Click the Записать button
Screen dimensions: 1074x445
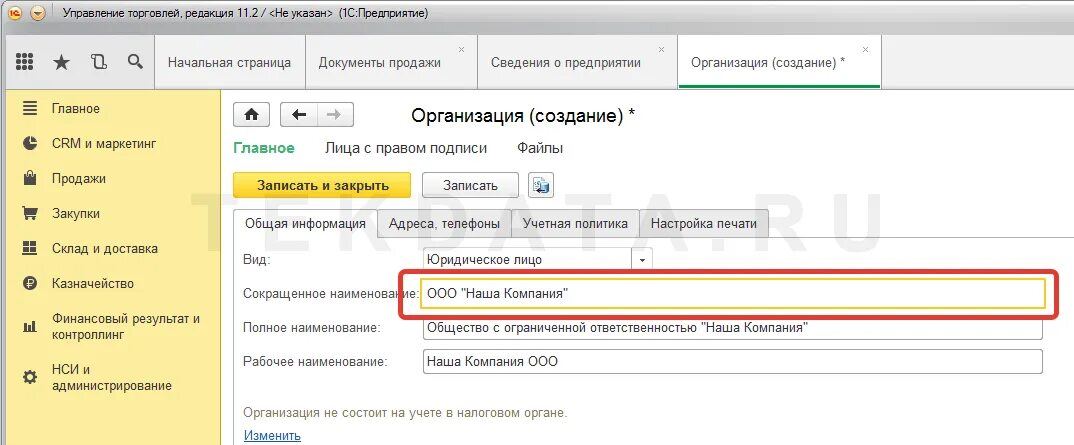(x=470, y=186)
